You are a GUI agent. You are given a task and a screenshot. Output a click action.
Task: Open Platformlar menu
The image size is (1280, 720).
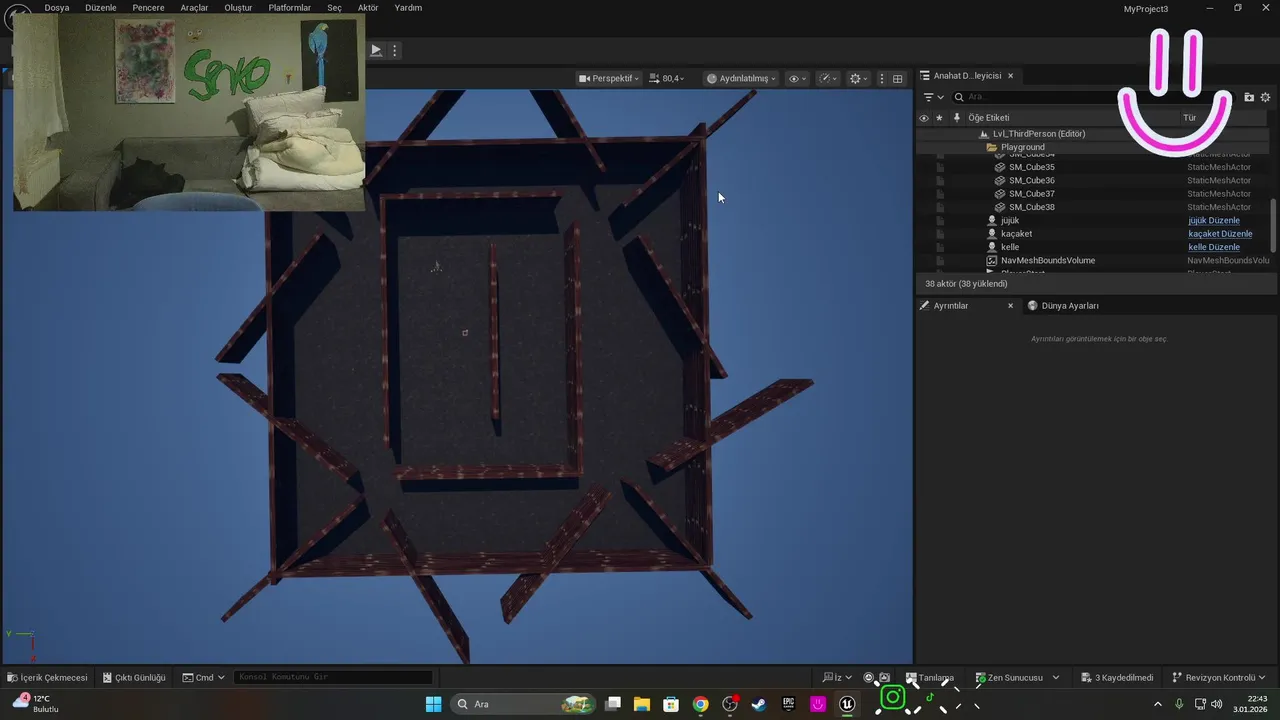coord(290,8)
